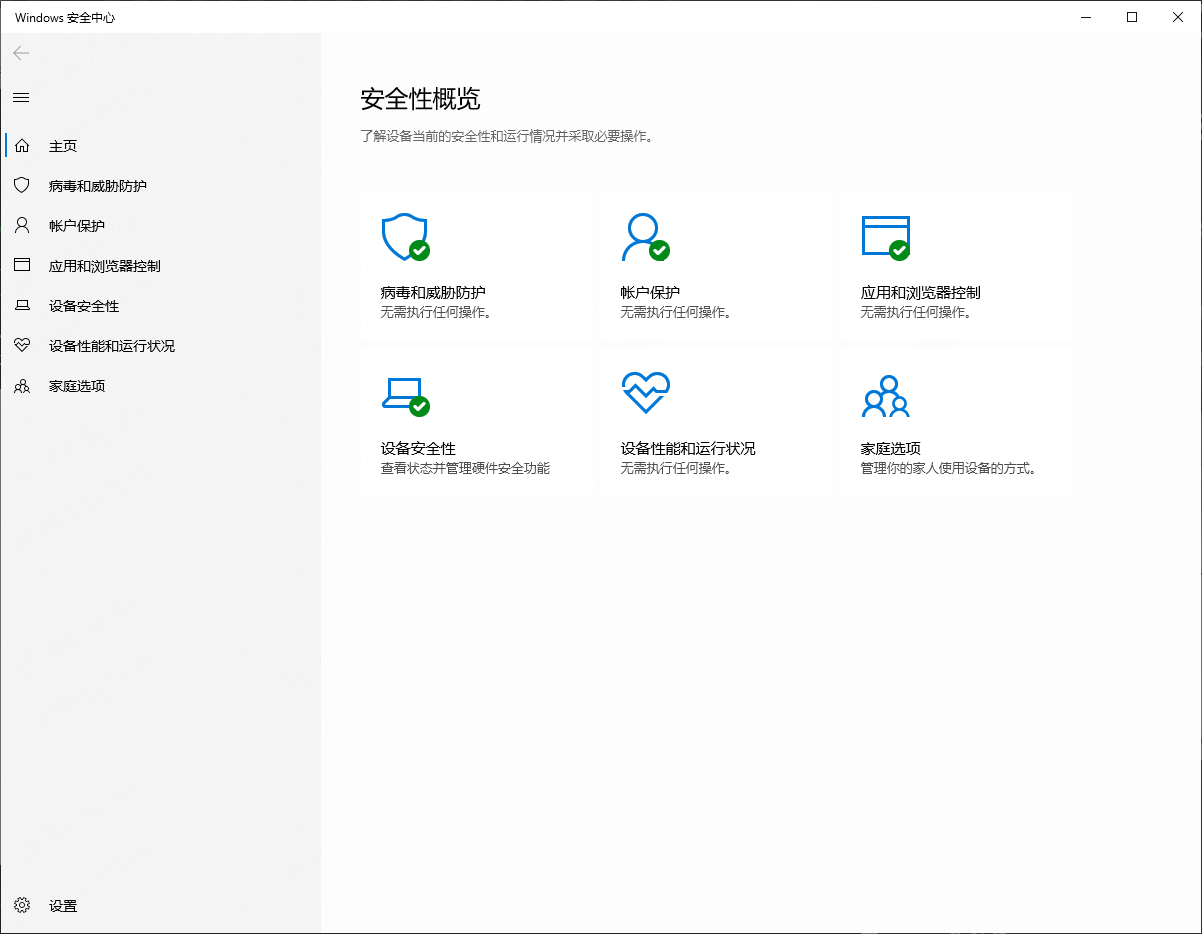Screen dimensions: 1202x934
Task: Click the back arrow button
Action: click(21, 53)
